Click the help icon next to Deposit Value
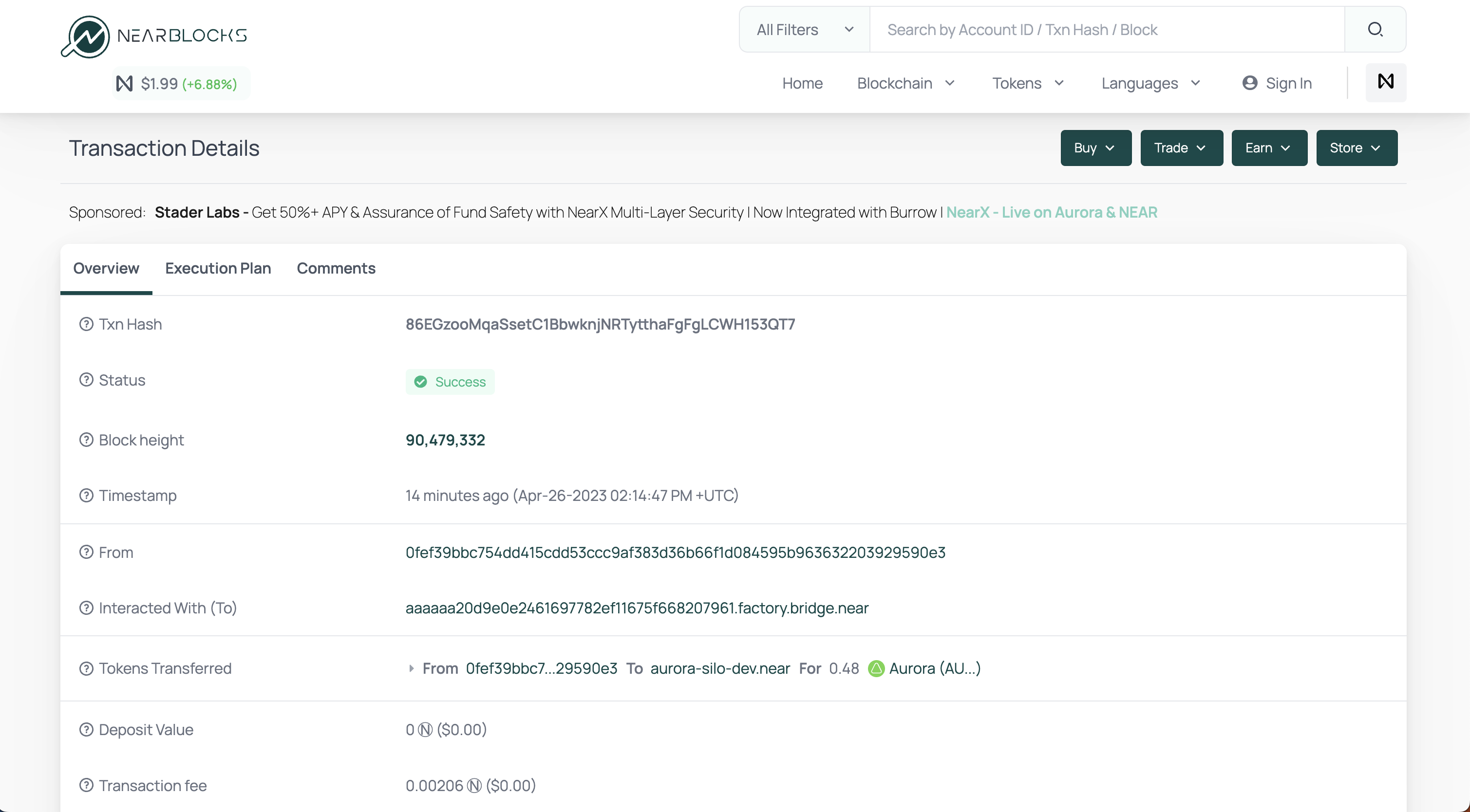Viewport: 1470px width, 812px height. click(x=86, y=729)
